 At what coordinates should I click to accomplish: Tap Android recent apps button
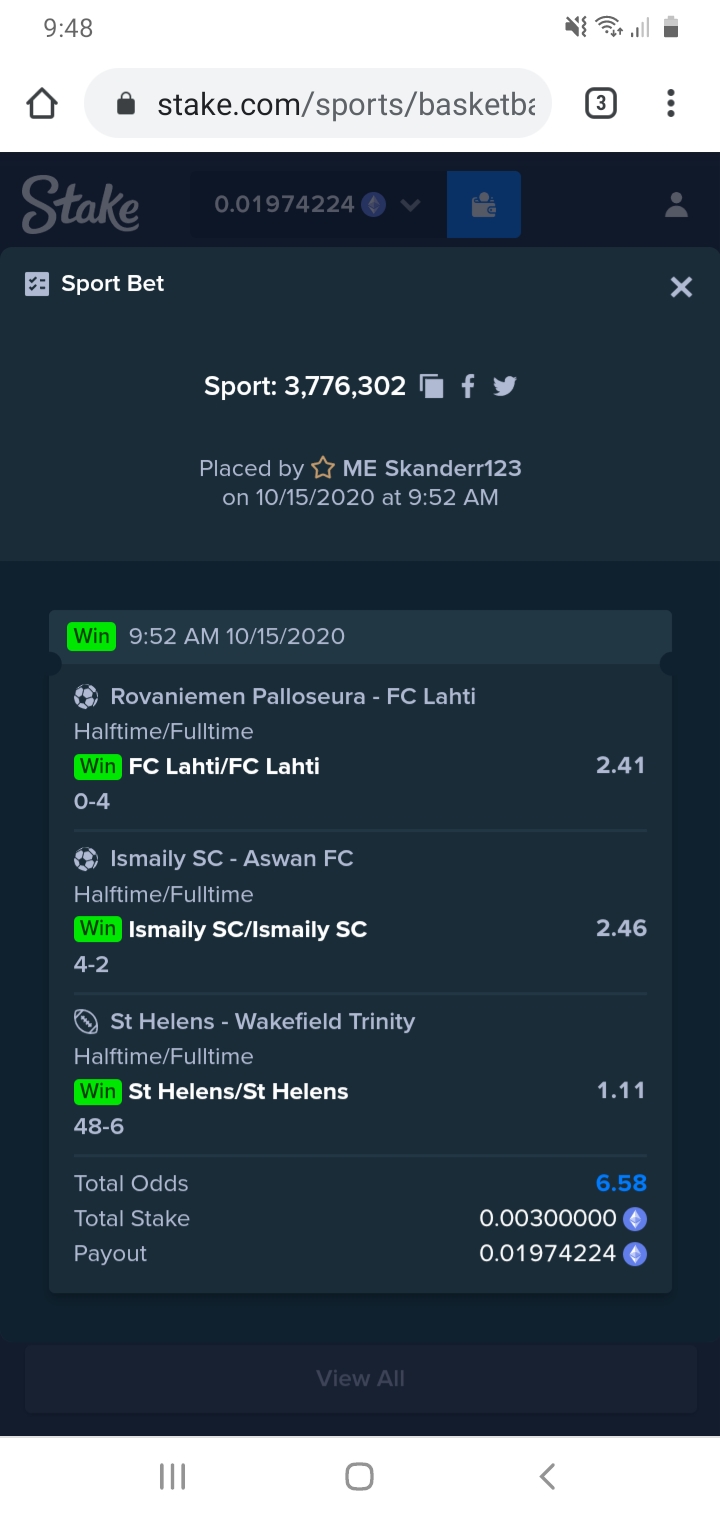point(172,1476)
